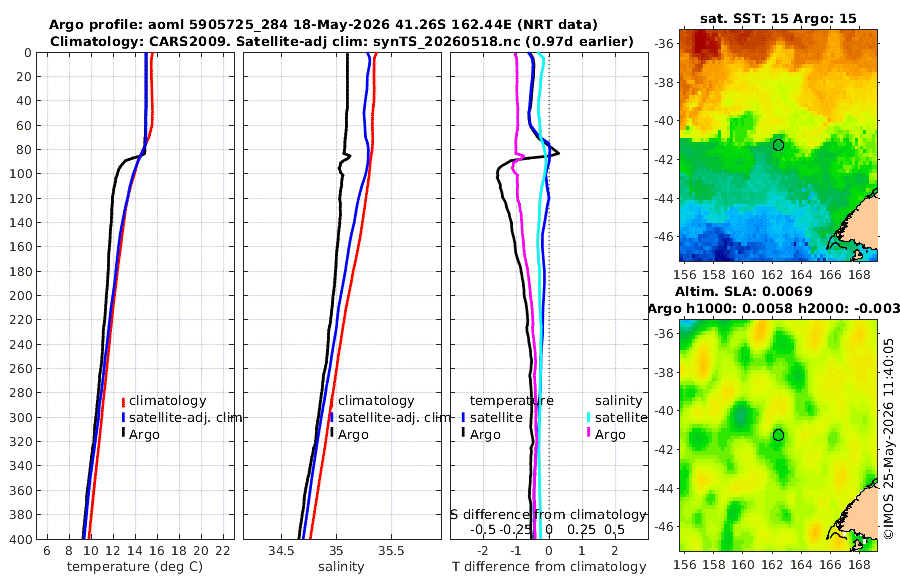Image resolution: width=900 pixels, height=580 pixels.
Task: Click the 'Altim. SLA: 0.0069' heading
Action: (744, 292)
